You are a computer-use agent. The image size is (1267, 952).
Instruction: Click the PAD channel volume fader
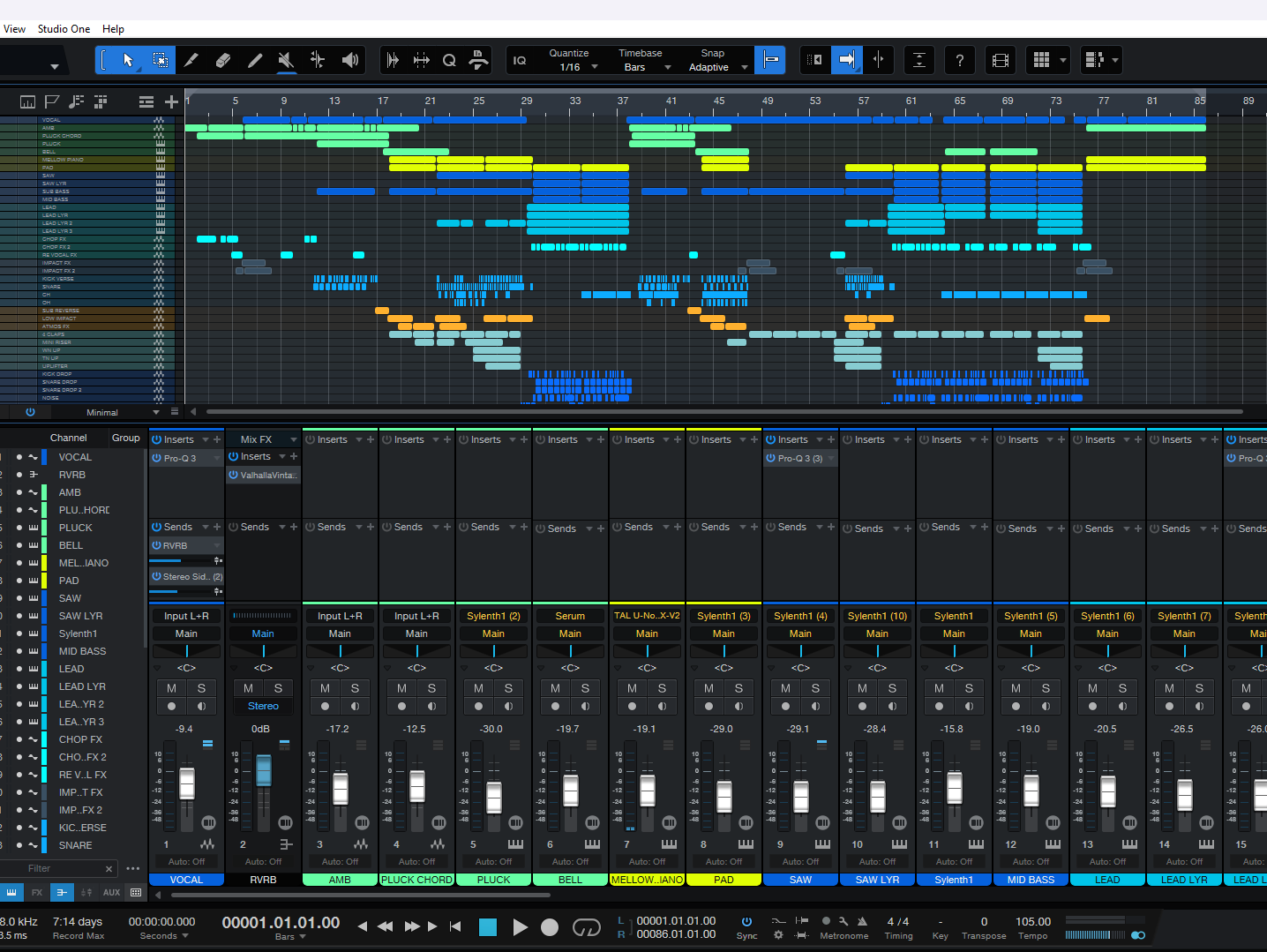724,796
